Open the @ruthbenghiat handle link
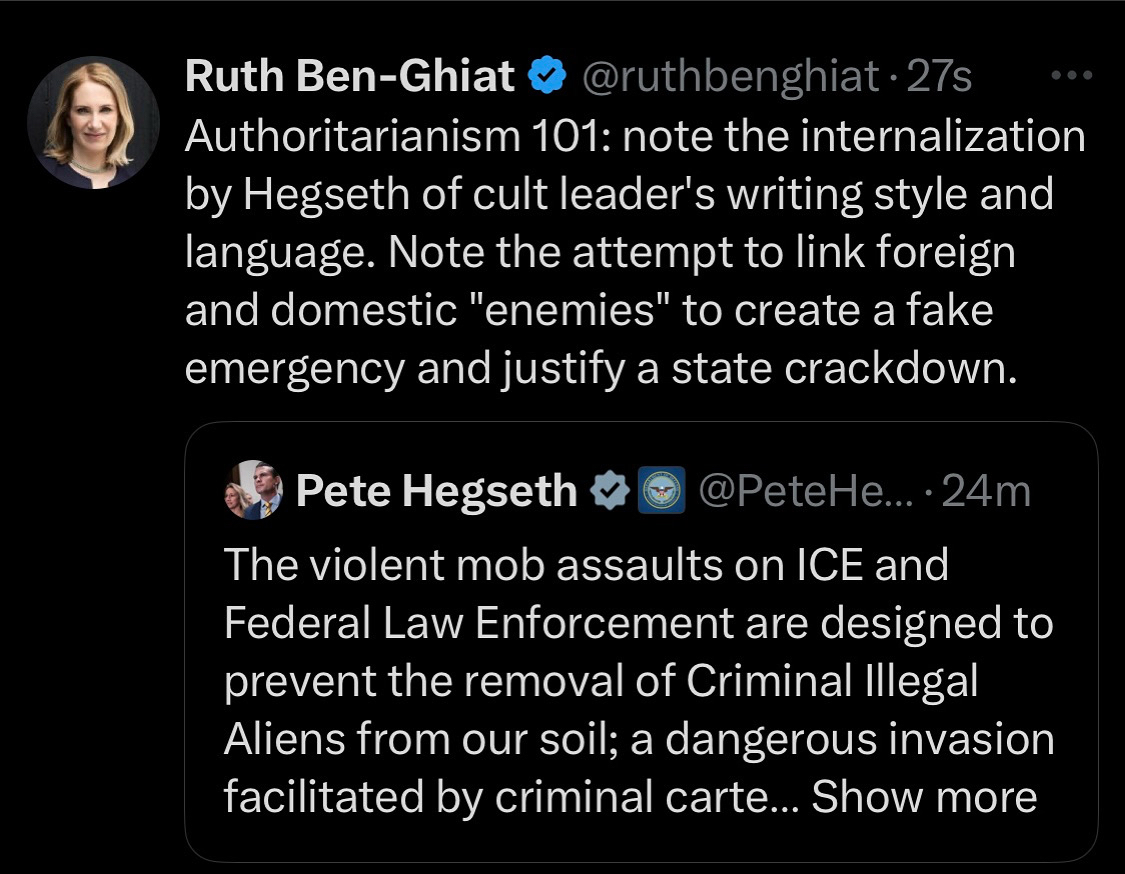 coord(728,77)
